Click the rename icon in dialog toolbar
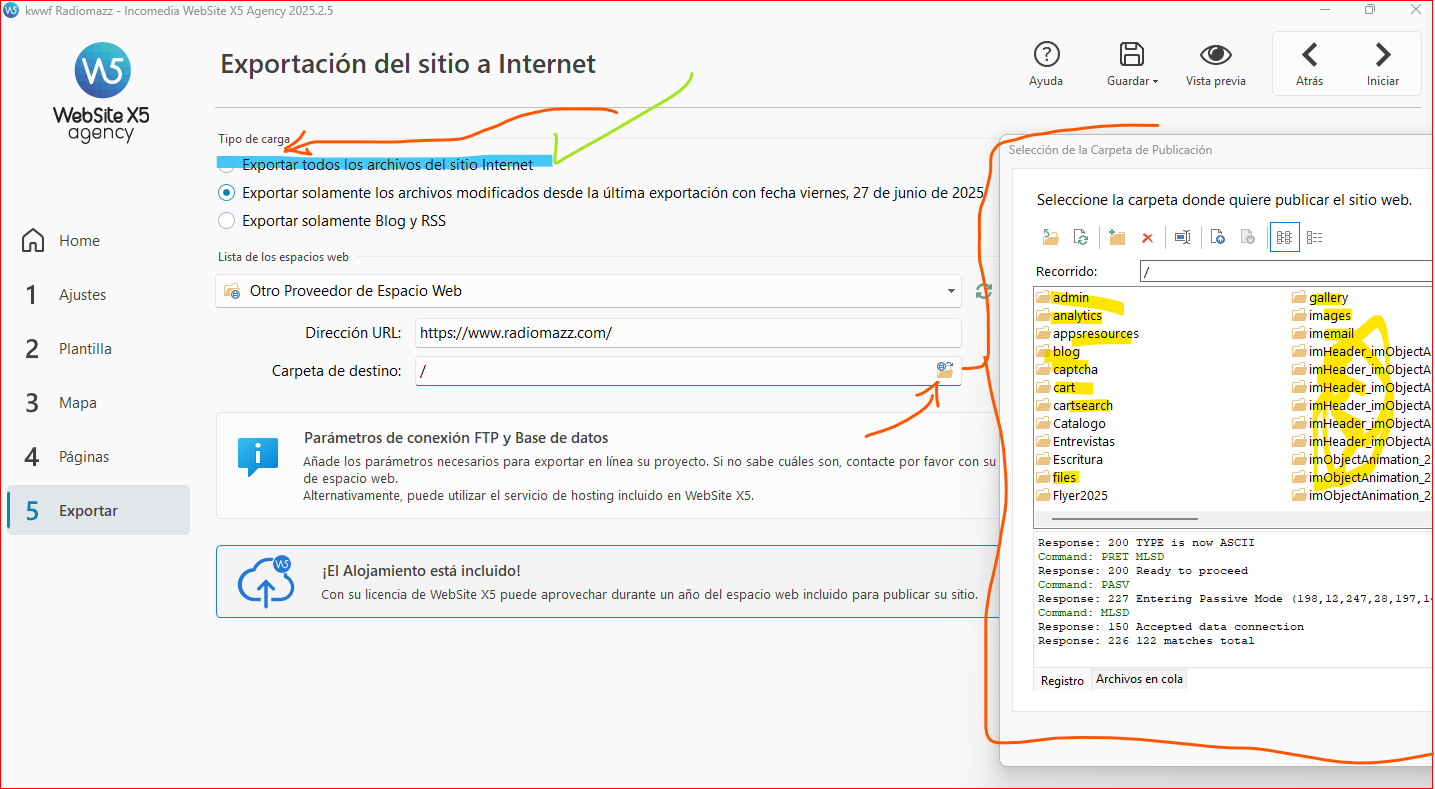The height and width of the screenshot is (789, 1435). (x=1183, y=237)
